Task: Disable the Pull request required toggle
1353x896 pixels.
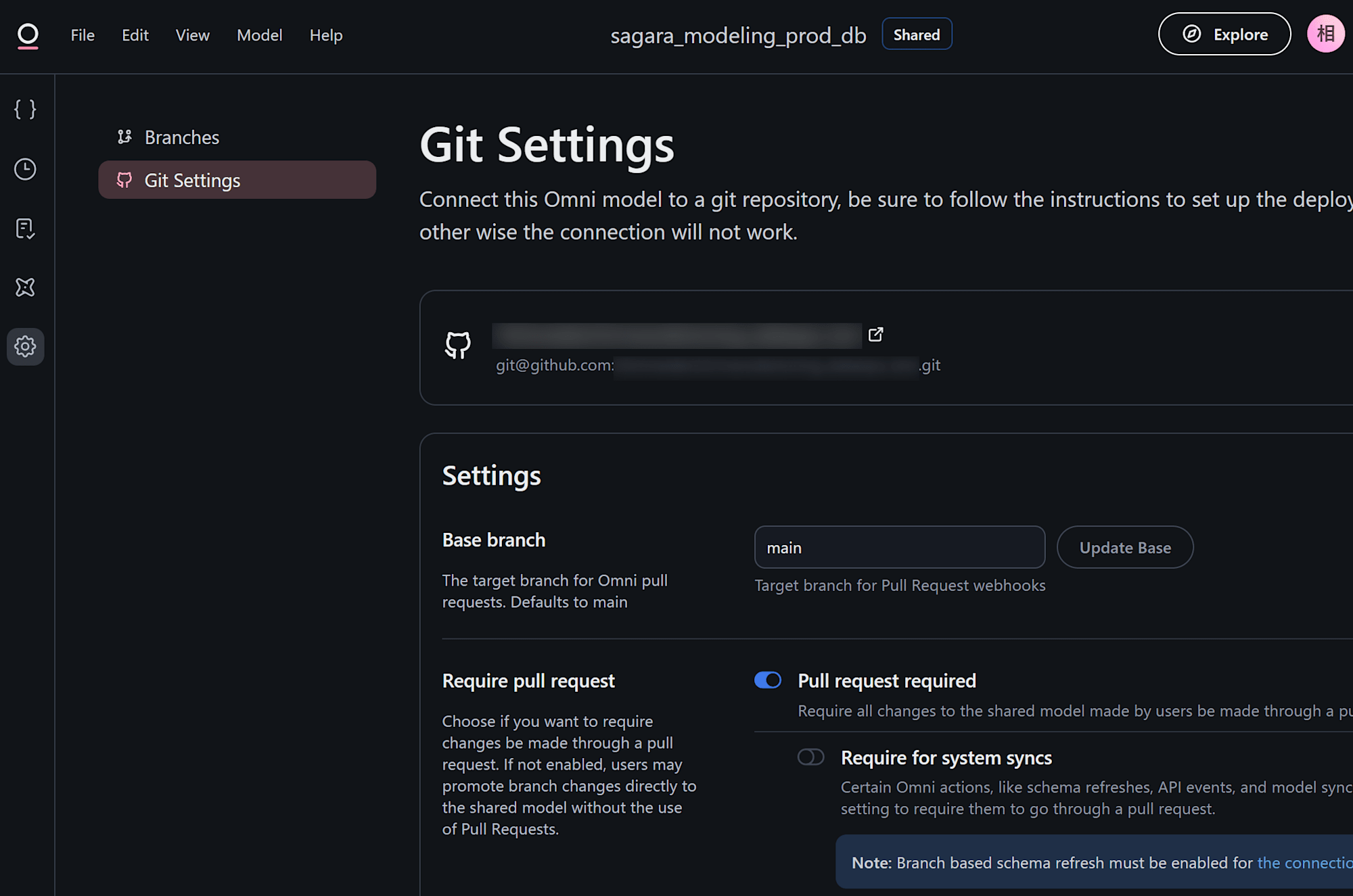Action: point(768,680)
